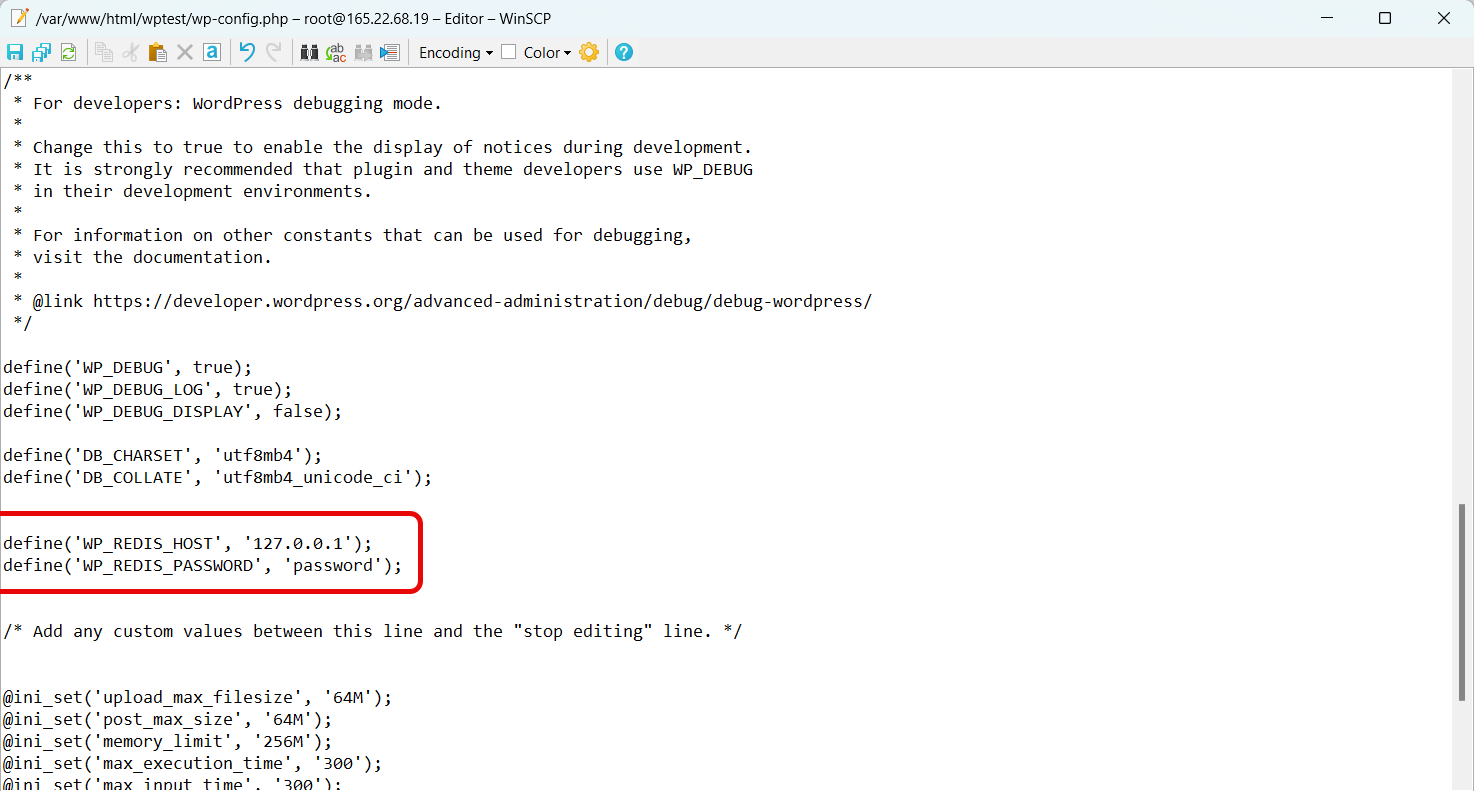This screenshot has height=791, width=1474.
Task: Open the Color dropdown menu
Action: click(x=547, y=53)
